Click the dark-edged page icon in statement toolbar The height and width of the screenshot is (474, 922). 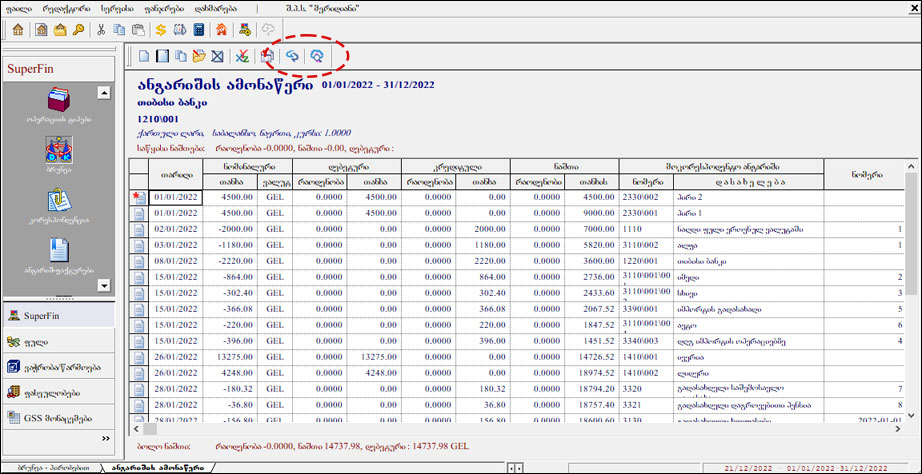(x=162, y=56)
